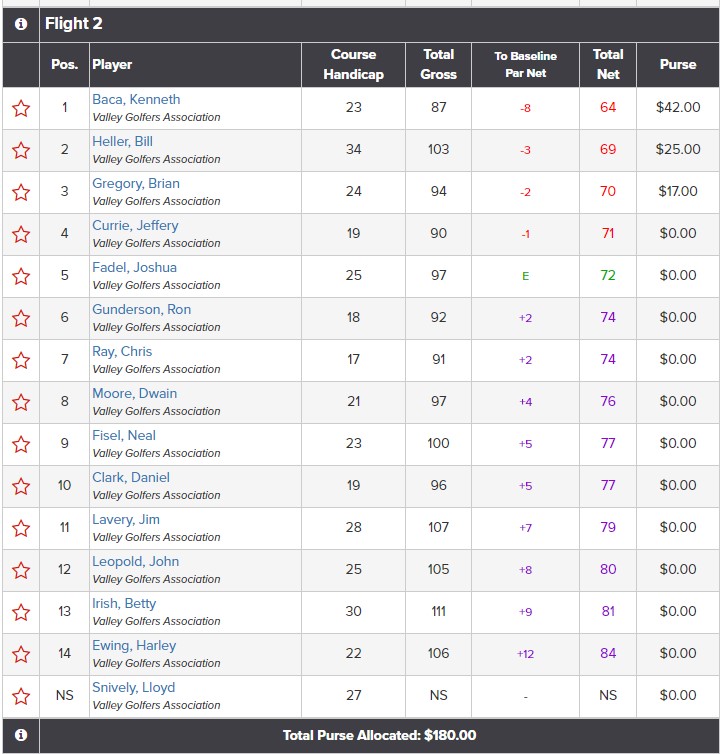Toggle favorite star for Chris Ray

pyautogui.click(x=21, y=360)
